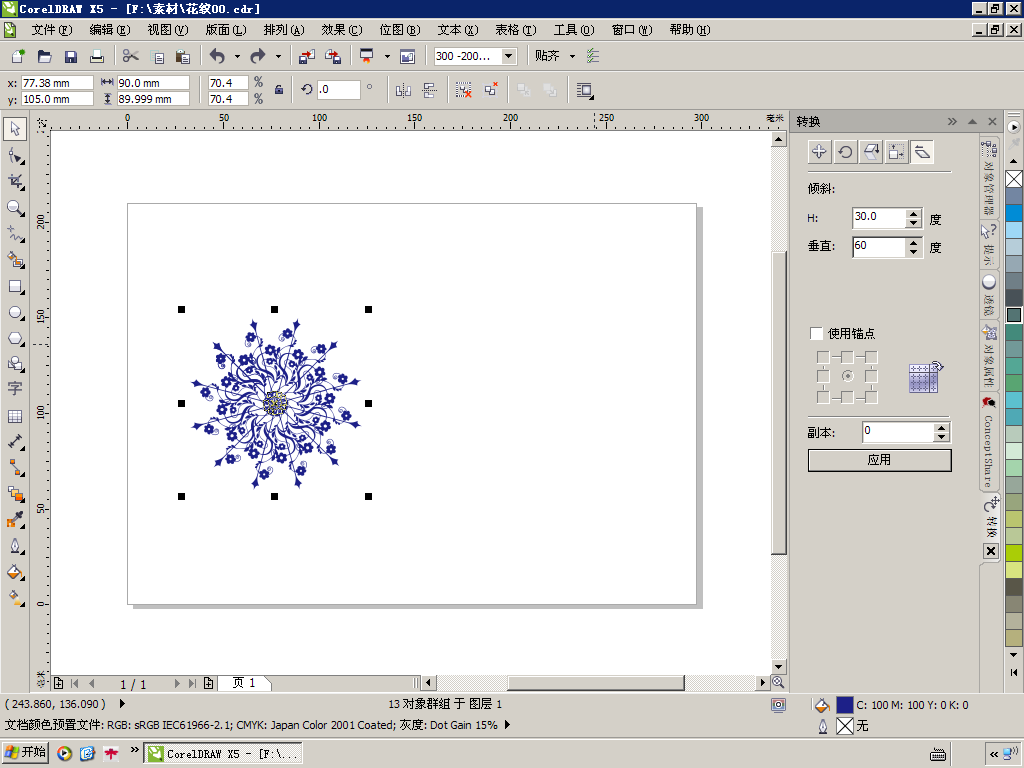
Task: Click the New document icon
Action: point(18,56)
